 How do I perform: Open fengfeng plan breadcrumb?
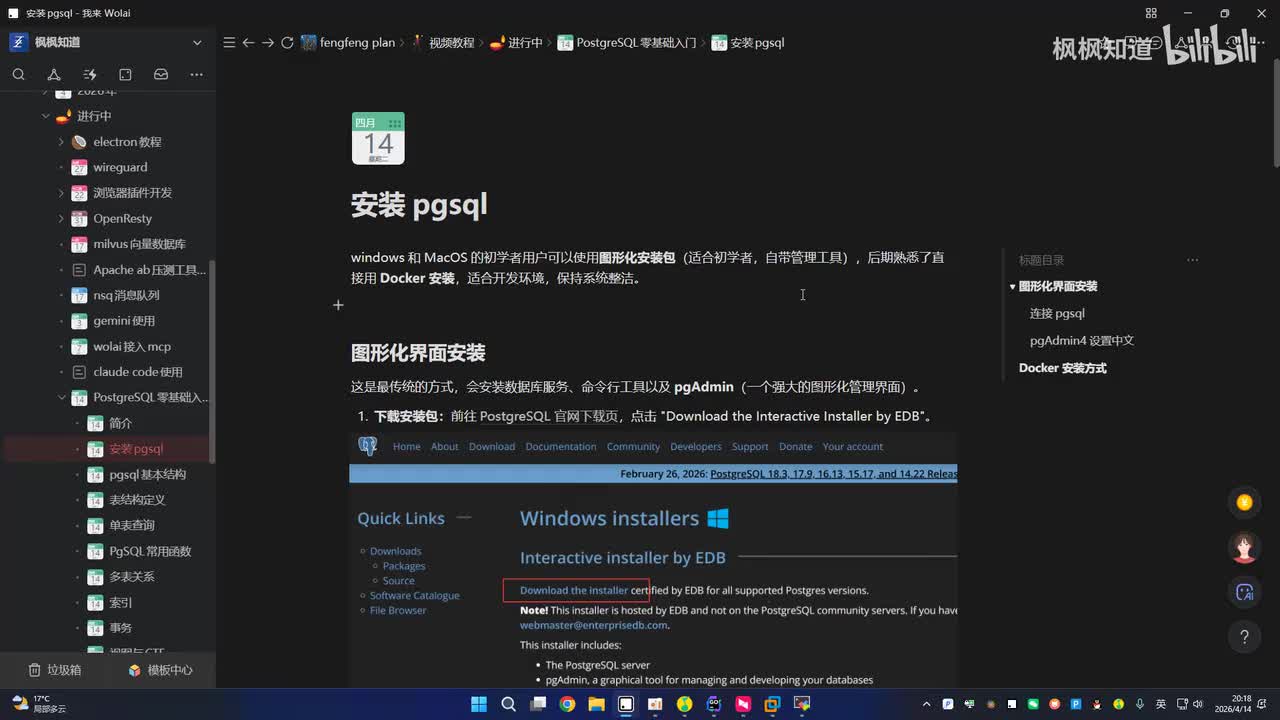(348, 43)
